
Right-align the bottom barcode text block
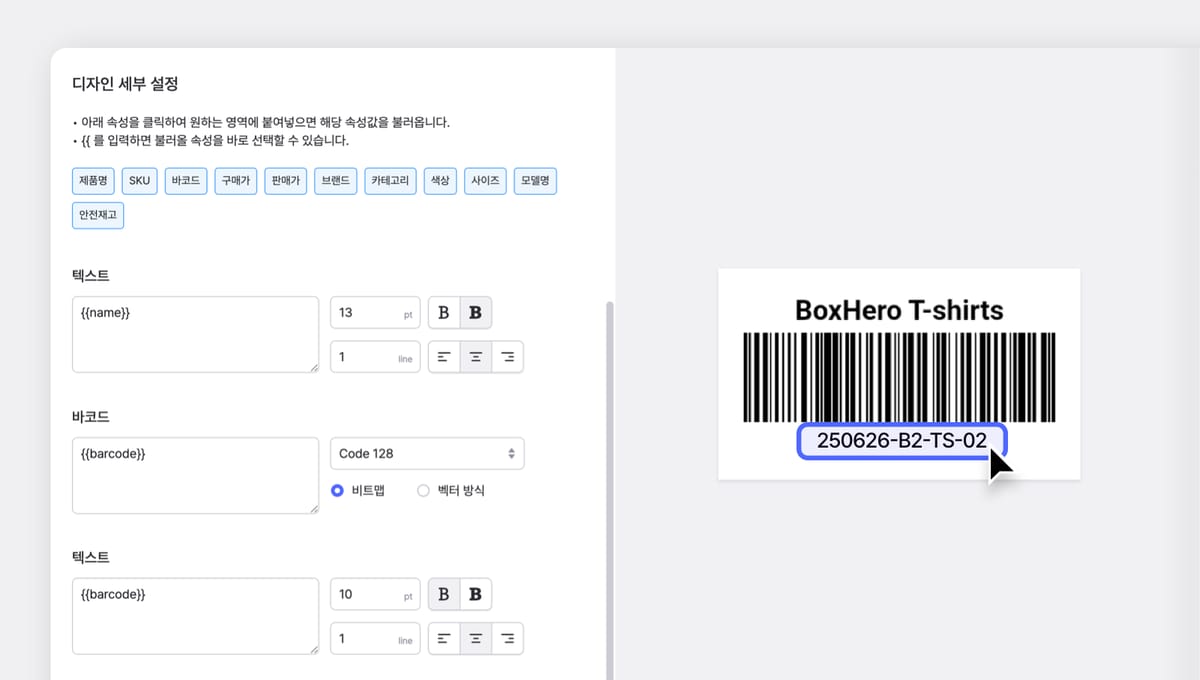click(x=508, y=638)
